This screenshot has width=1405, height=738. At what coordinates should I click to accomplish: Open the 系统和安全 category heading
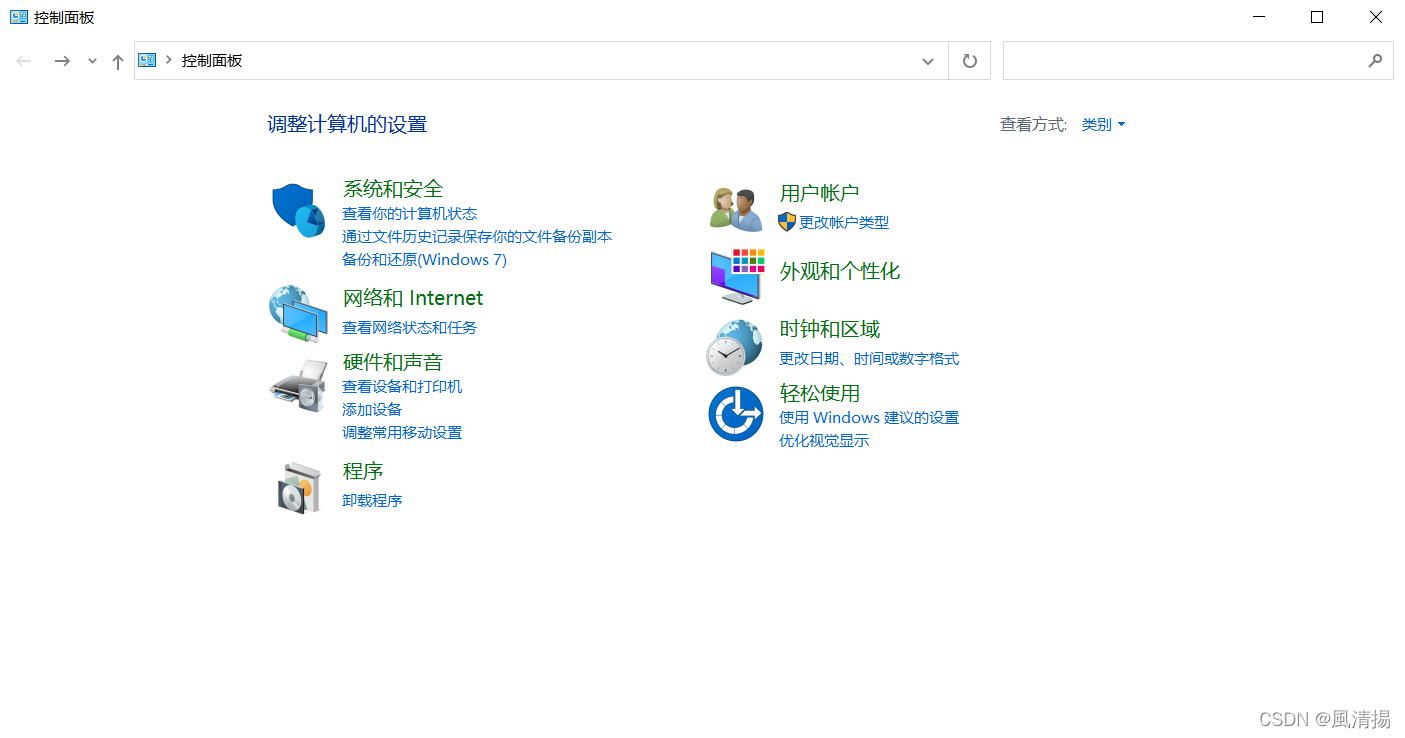[x=393, y=189]
